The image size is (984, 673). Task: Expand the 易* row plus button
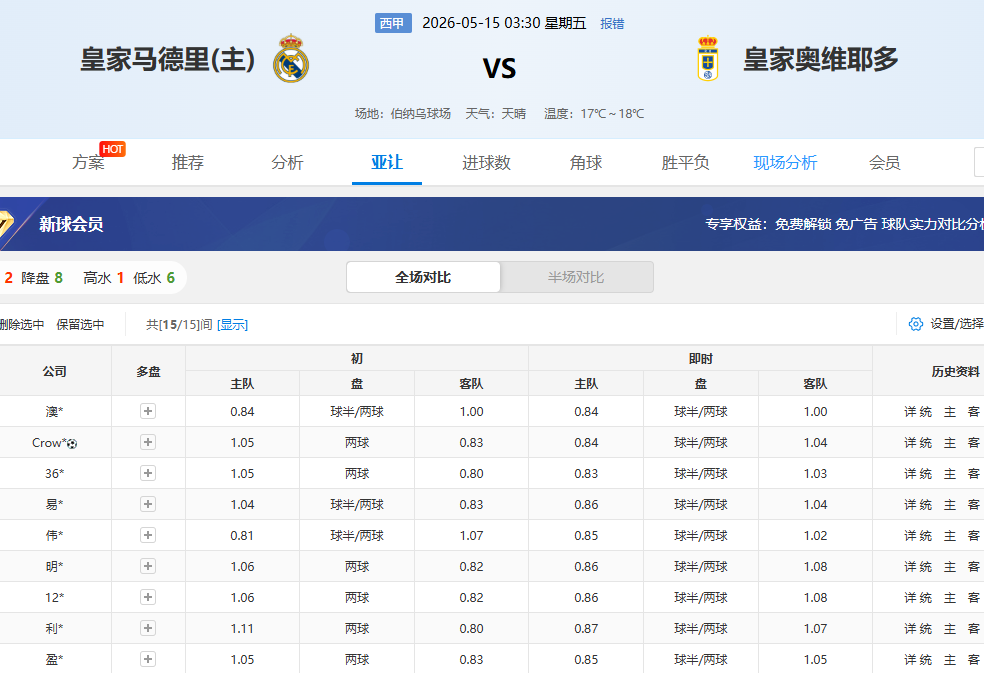[x=148, y=504]
